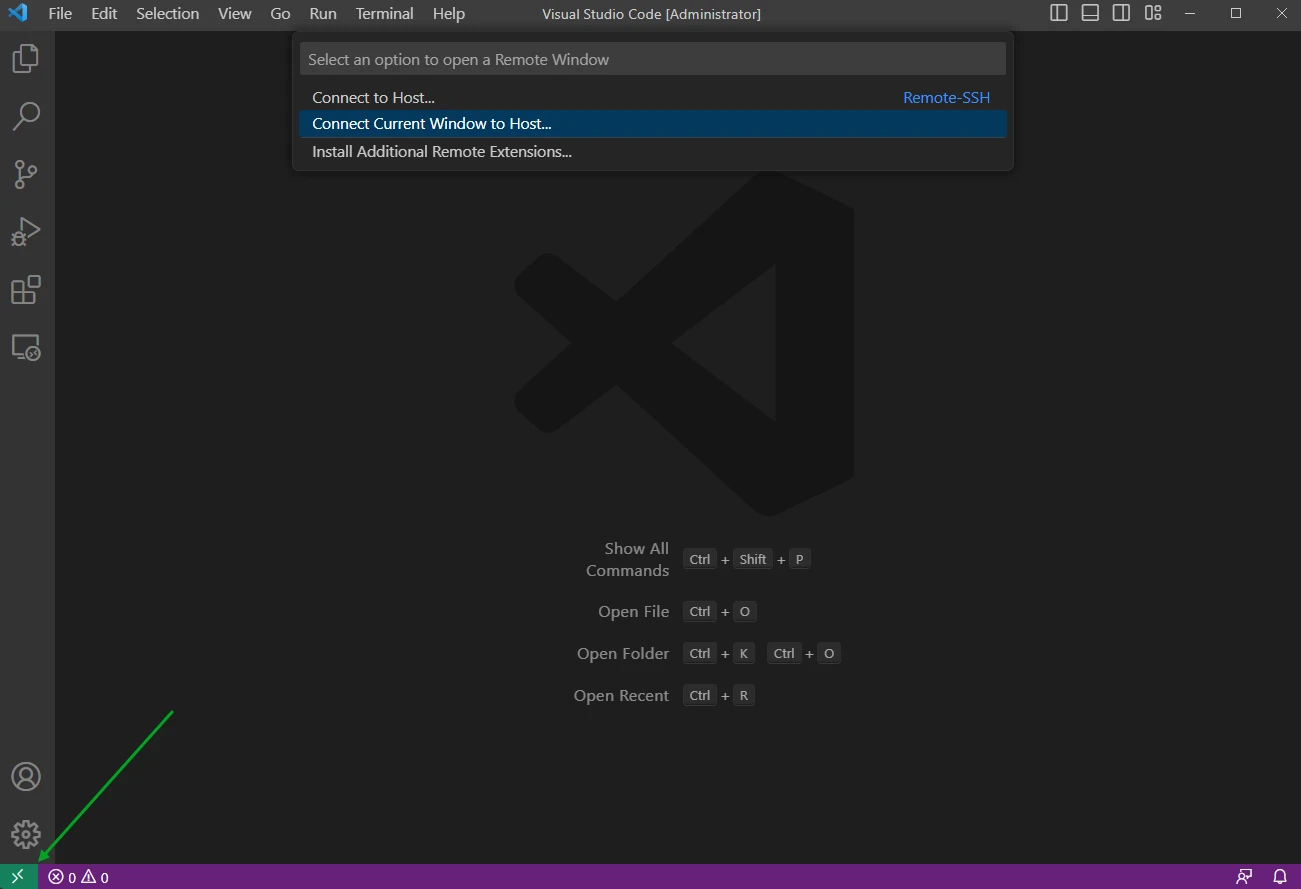The image size is (1301, 889).
Task: Click the Remote-SSH link
Action: [x=946, y=97]
